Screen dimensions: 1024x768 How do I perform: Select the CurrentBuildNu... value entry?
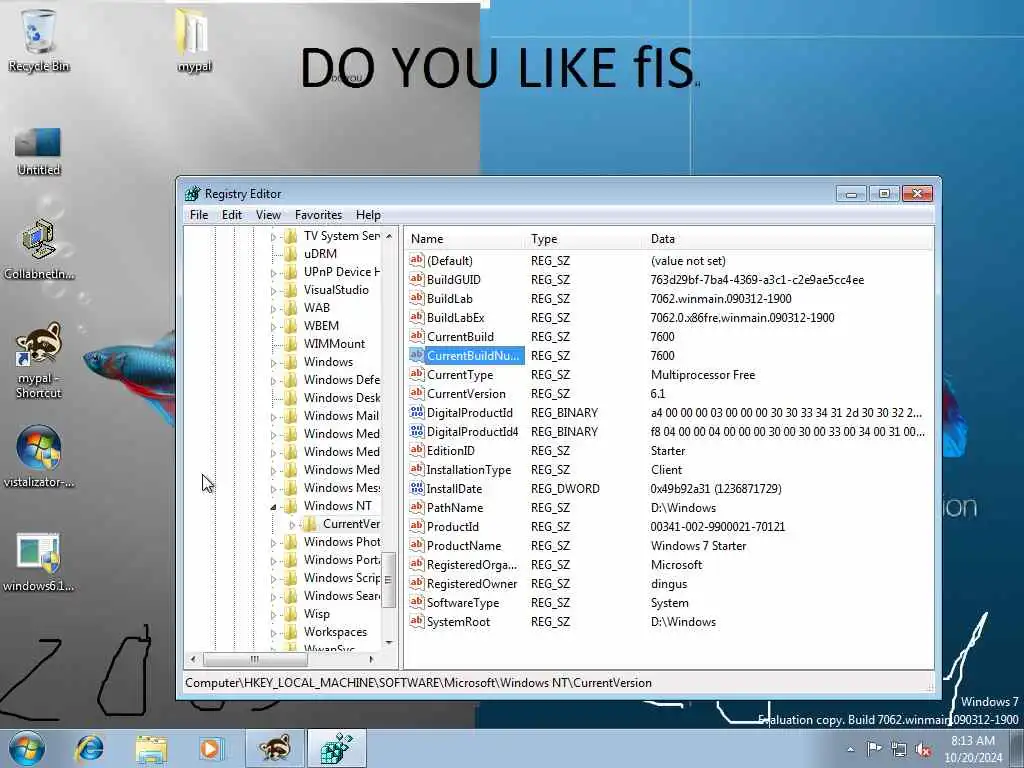coord(473,355)
